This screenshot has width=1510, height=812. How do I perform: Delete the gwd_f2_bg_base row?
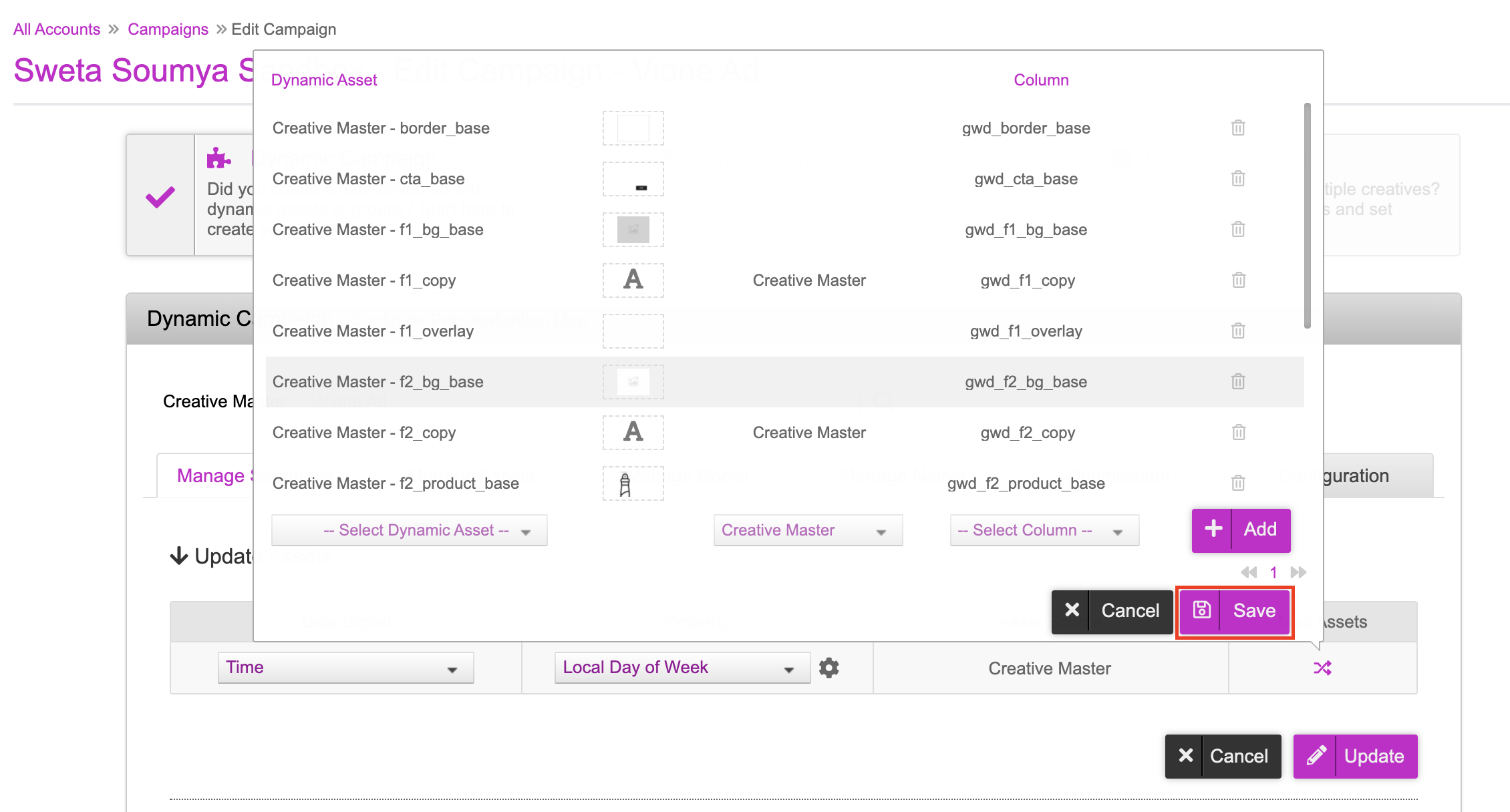pyautogui.click(x=1238, y=381)
